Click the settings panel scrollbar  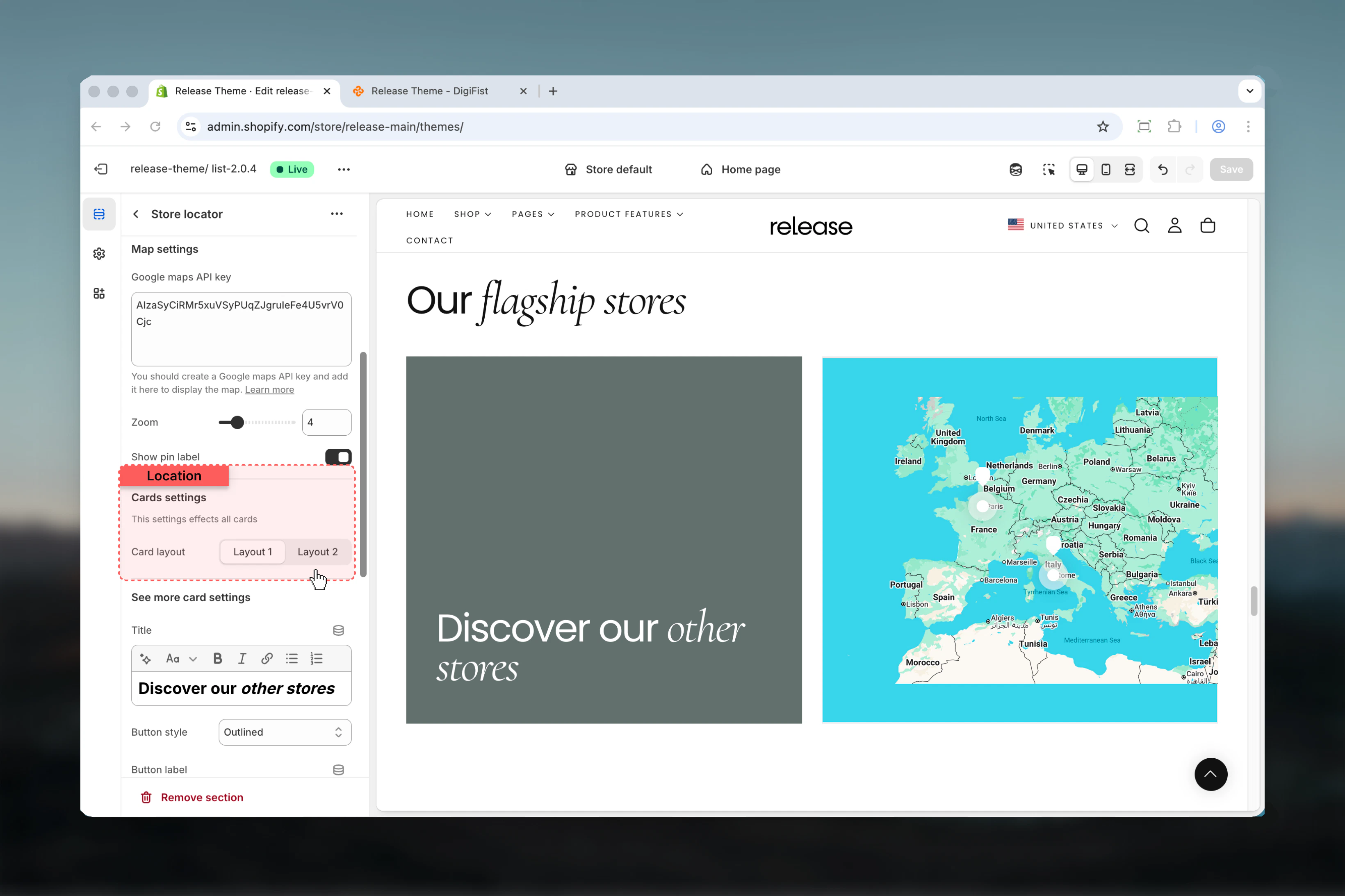363,464
